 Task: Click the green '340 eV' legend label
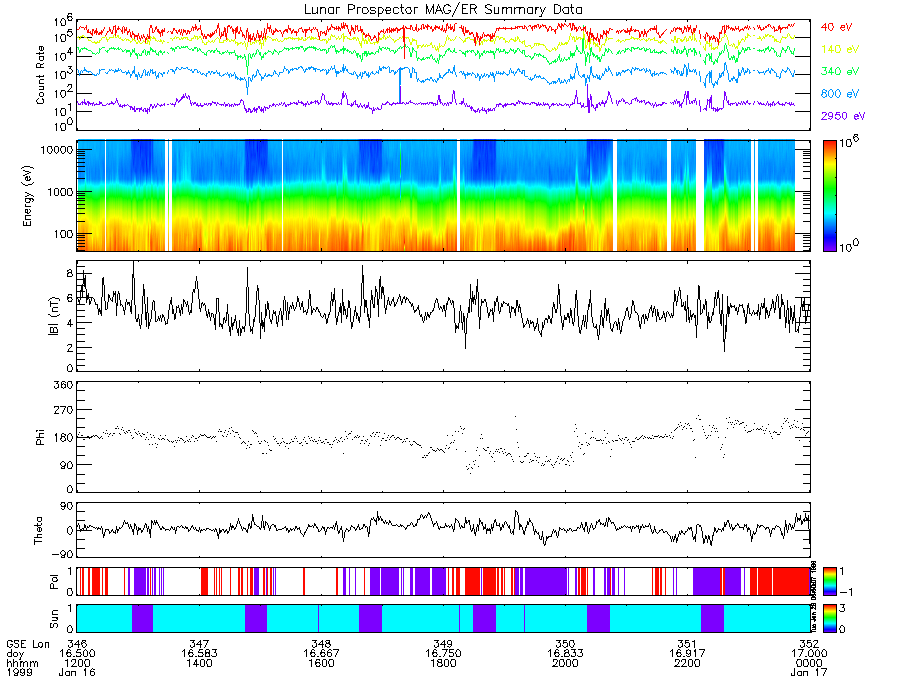pyautogui.click(x=840, y=71)
